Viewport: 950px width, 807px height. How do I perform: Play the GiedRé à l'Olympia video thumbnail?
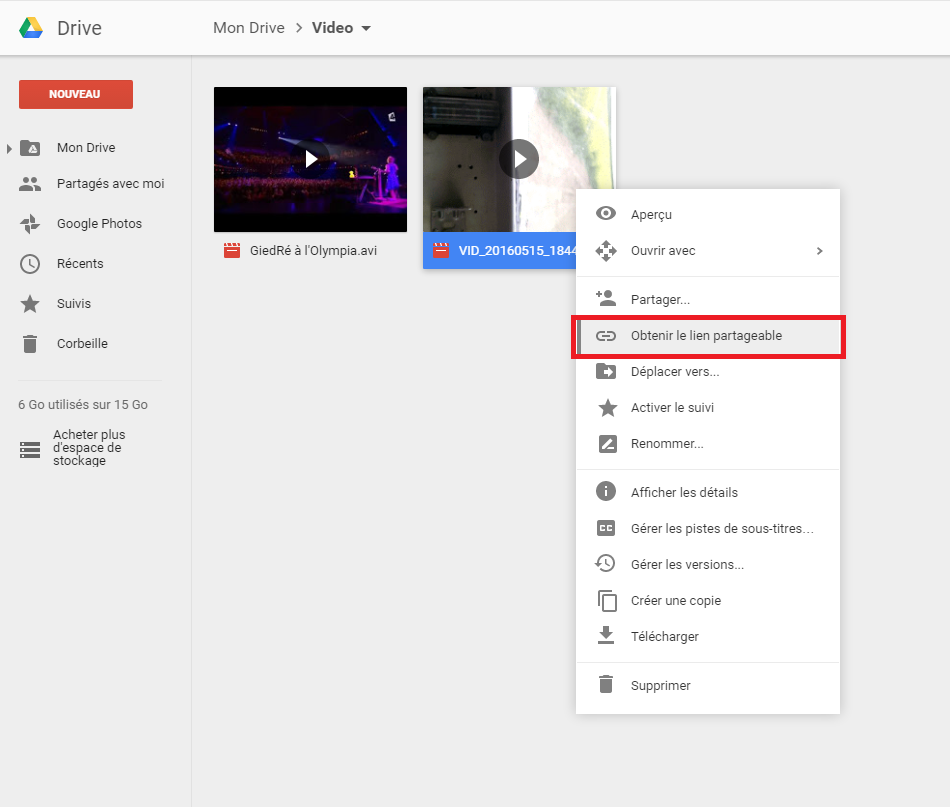[311, 159]
